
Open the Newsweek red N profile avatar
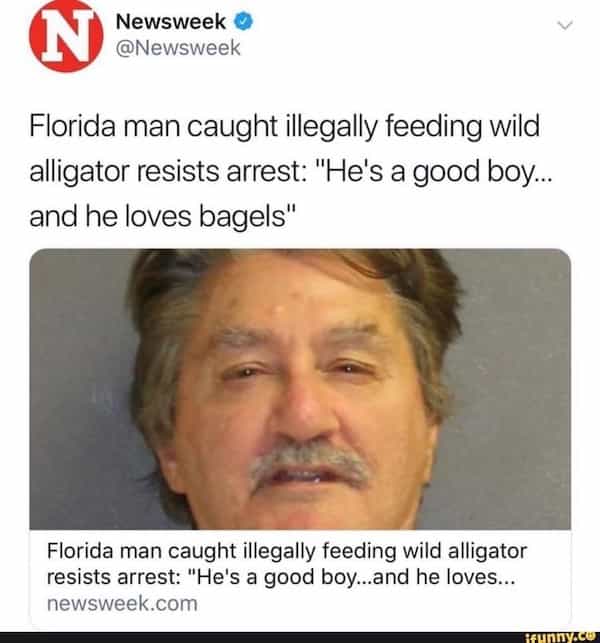66,36
